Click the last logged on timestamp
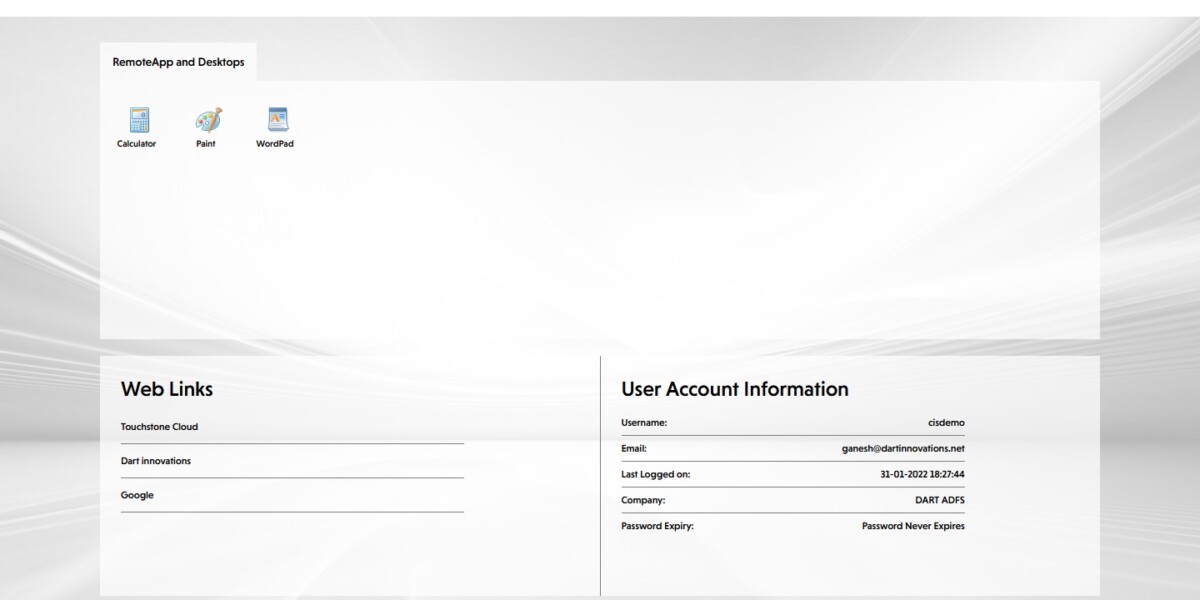 [x=922, y=475]
